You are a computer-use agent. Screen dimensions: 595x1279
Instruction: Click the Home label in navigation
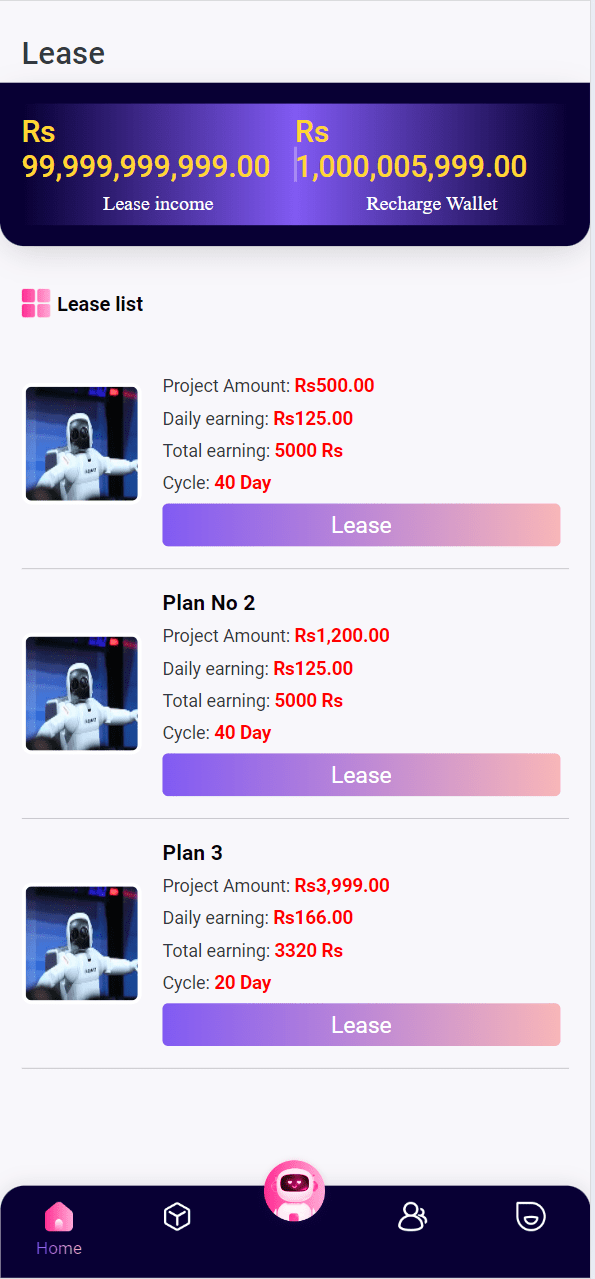pos(59,1248)
